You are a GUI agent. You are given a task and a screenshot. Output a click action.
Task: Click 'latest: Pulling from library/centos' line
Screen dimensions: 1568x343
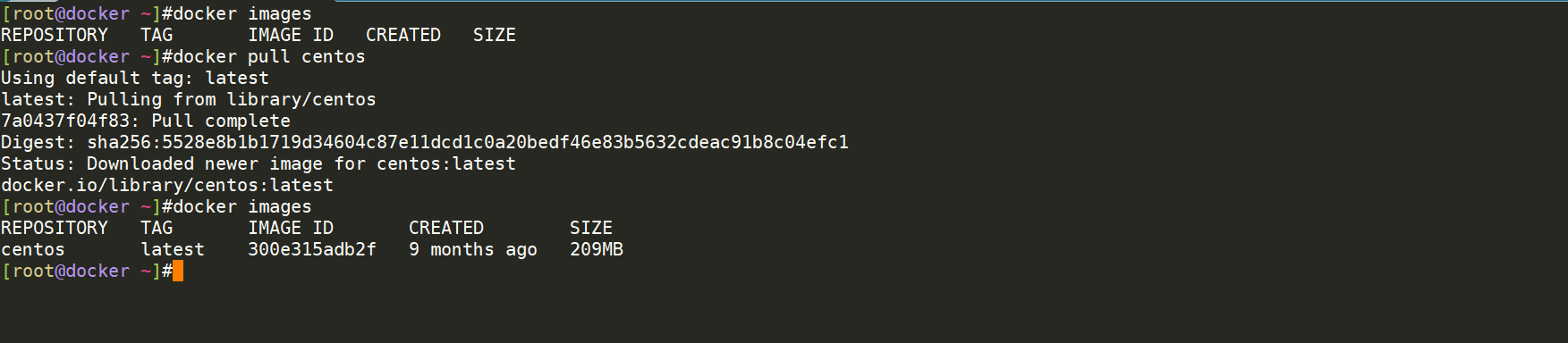(189, 99)
